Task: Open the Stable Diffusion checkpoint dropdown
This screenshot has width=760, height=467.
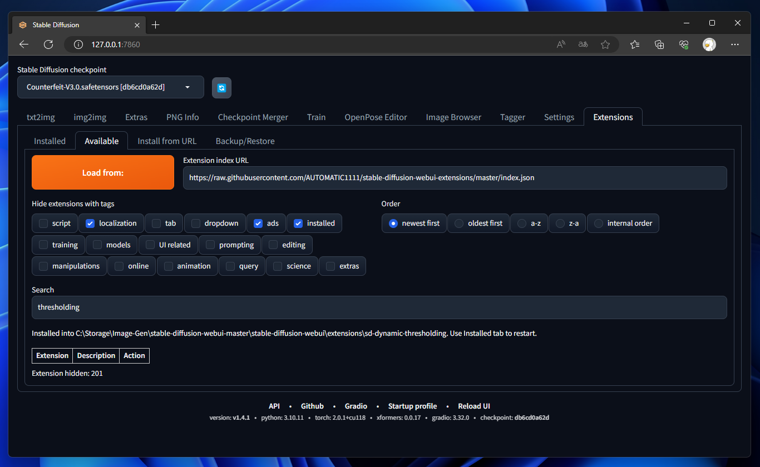Action: pyautogui.click(x=111, y=87)
